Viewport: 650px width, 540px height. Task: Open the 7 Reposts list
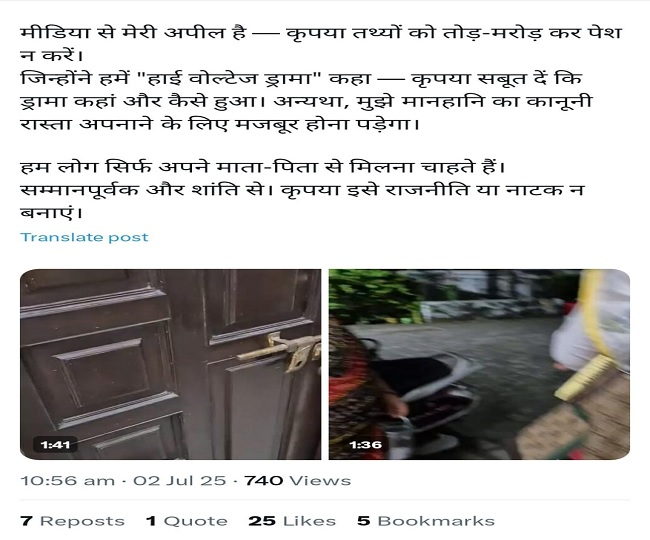[x=73, y=521]
